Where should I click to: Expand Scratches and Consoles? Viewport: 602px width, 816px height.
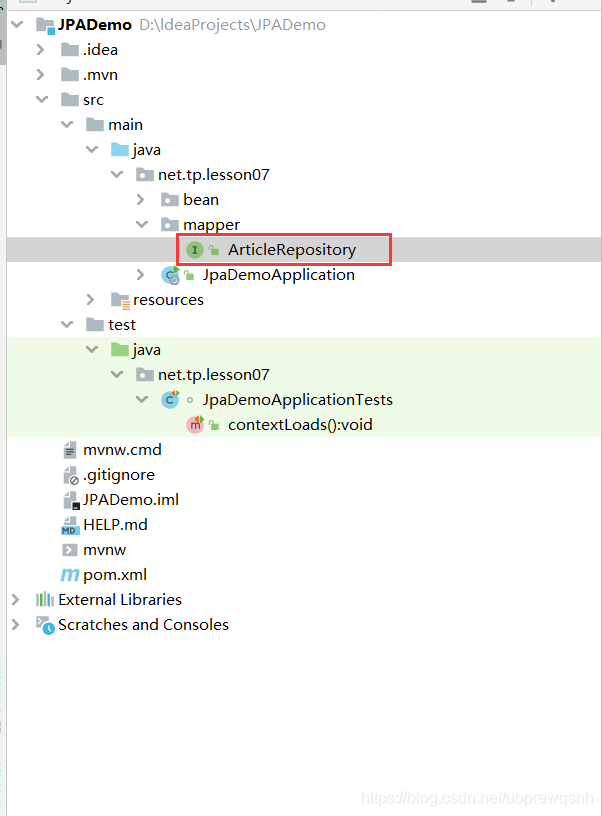[16, 624]
